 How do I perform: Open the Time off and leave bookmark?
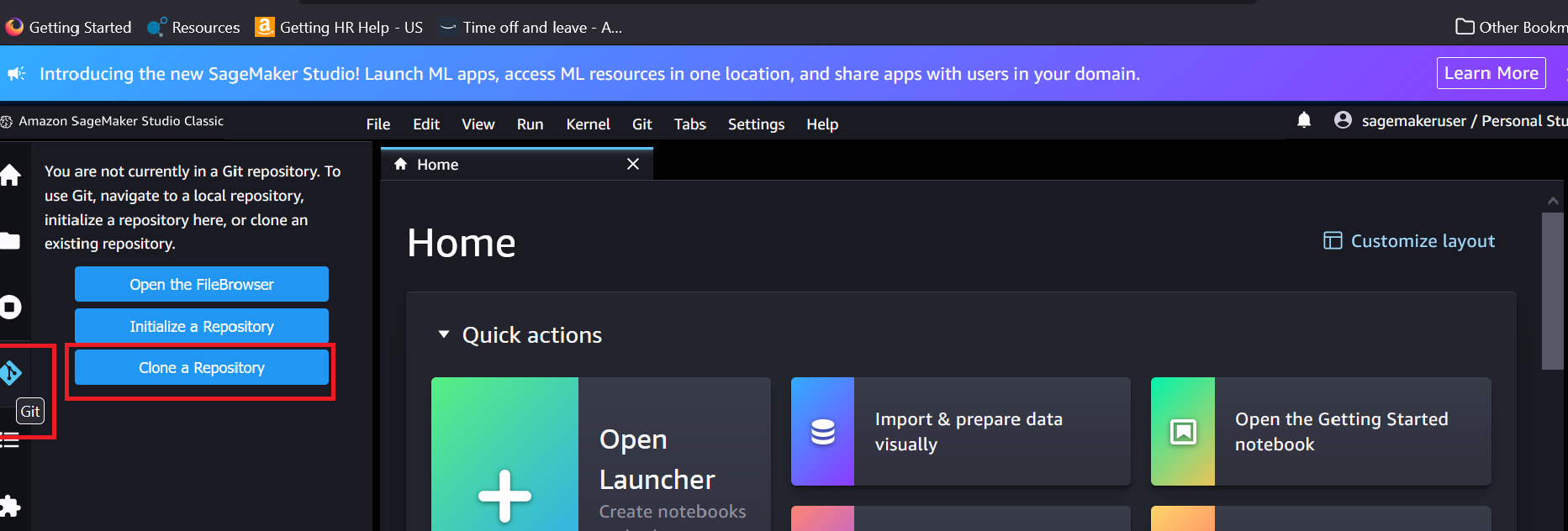531,27
